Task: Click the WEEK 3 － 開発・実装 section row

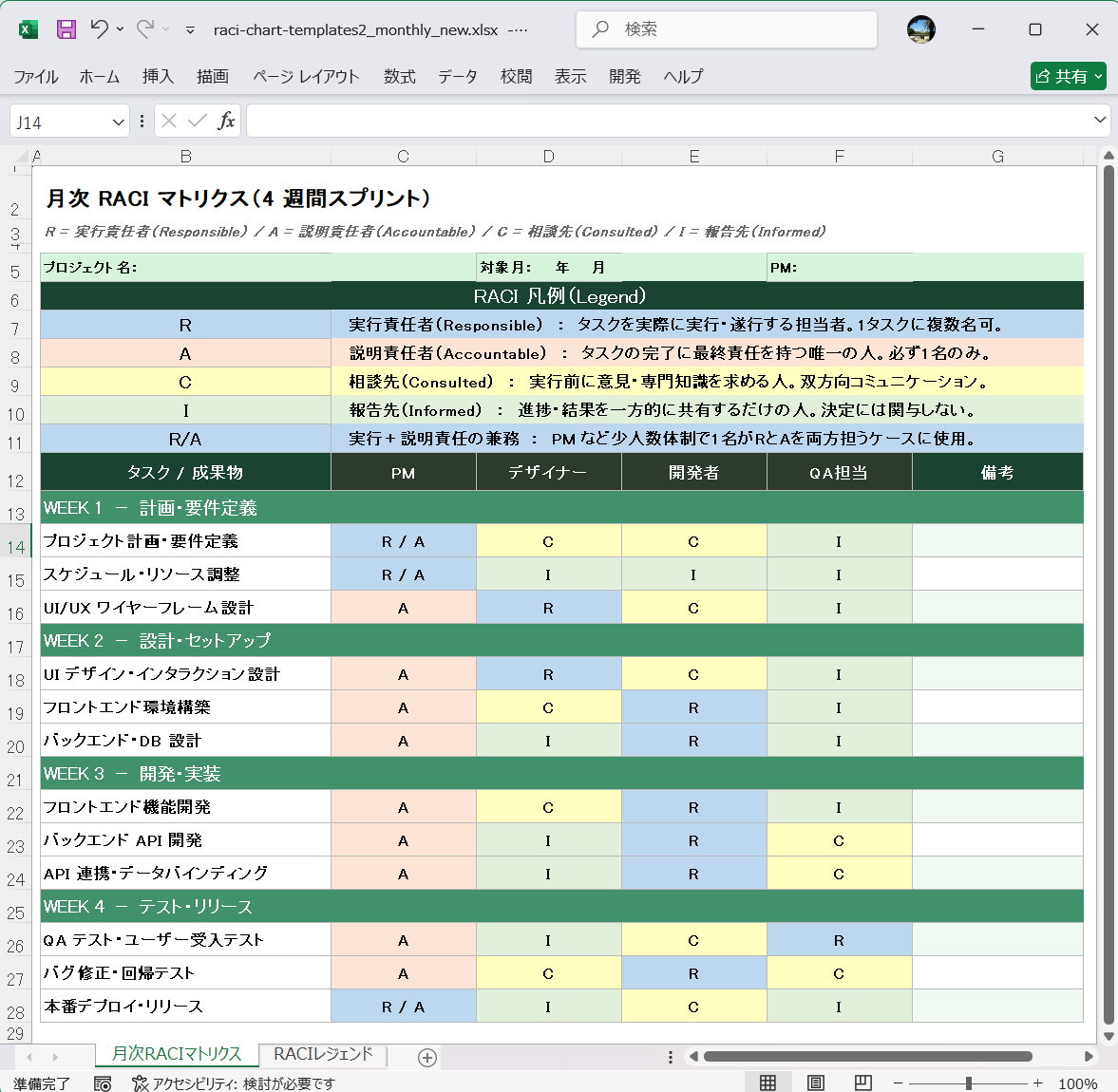Action: click(x=562, y=773)
